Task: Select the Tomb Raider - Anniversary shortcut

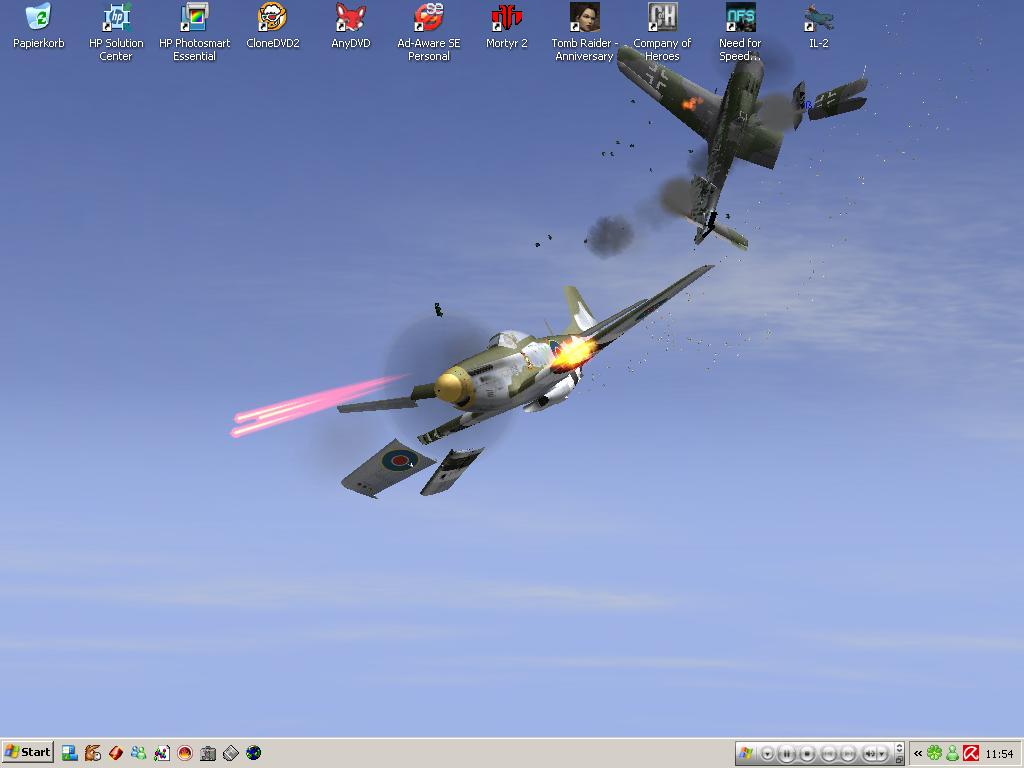Action: coord(584,33)
